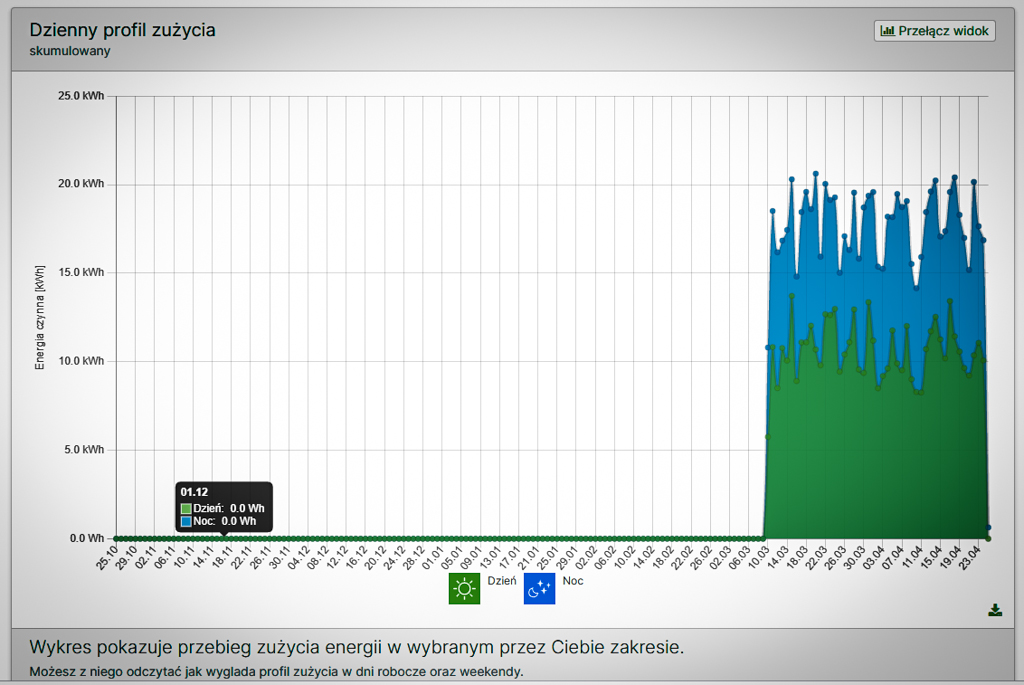This screenshot has height=685, width=1024.
Task: Click the 24.12 date label on the x-axis
Action: (394, 558)
